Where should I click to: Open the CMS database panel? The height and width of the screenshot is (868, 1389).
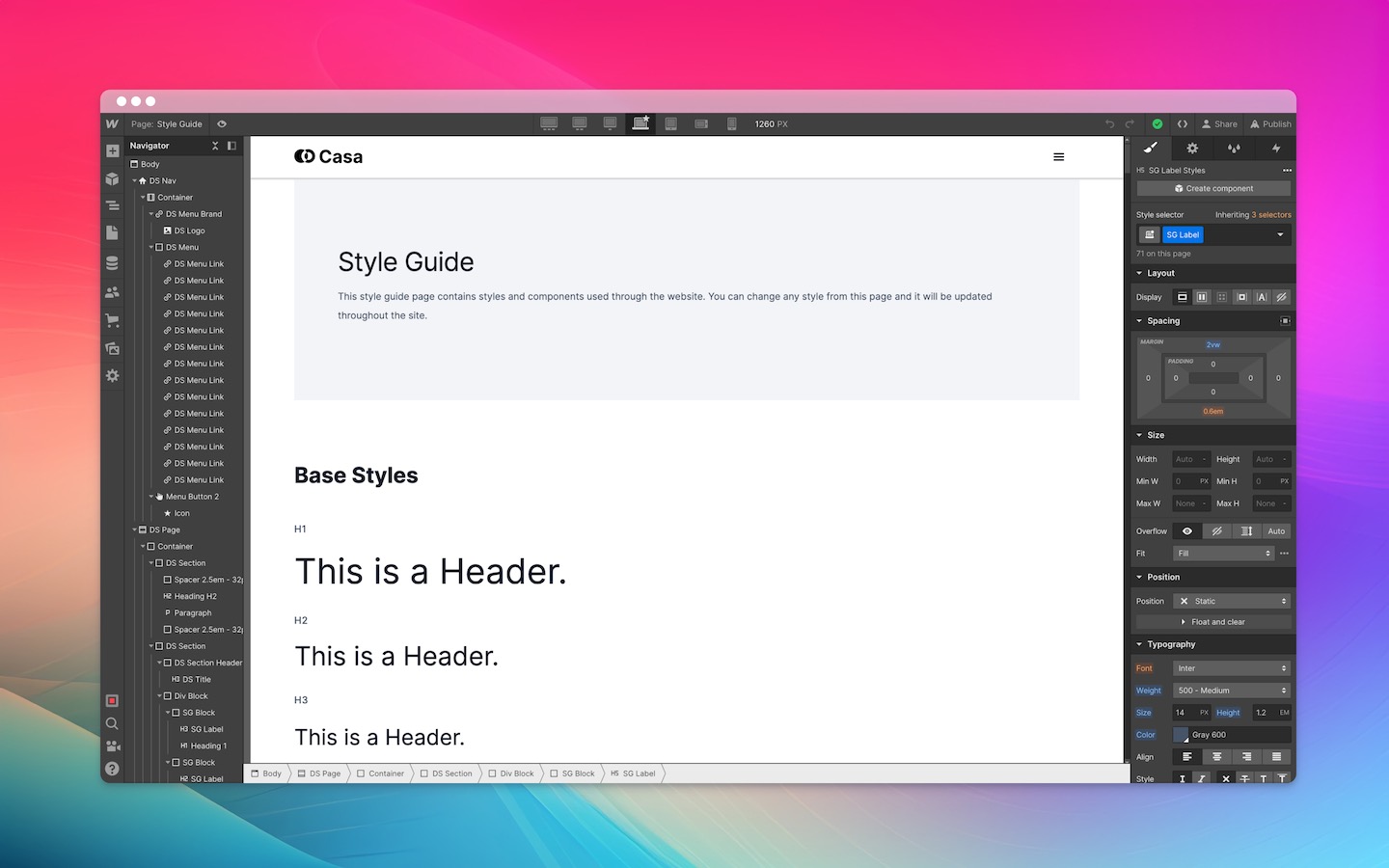[x=112, y=263]
